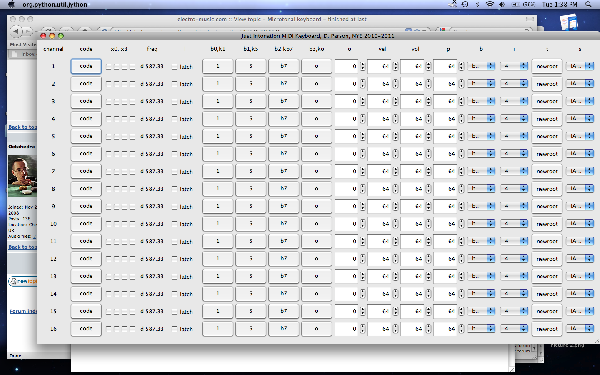Image resolution: width=600 pixels, height=375 pixels.
Task: Expand the b dropdown for channel 6
Action: point(481,153)
